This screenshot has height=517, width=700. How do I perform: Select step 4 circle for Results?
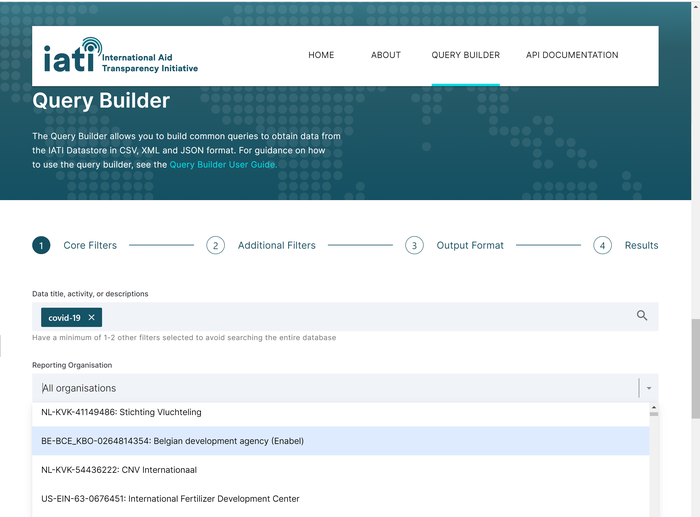[x=602, y=245]
